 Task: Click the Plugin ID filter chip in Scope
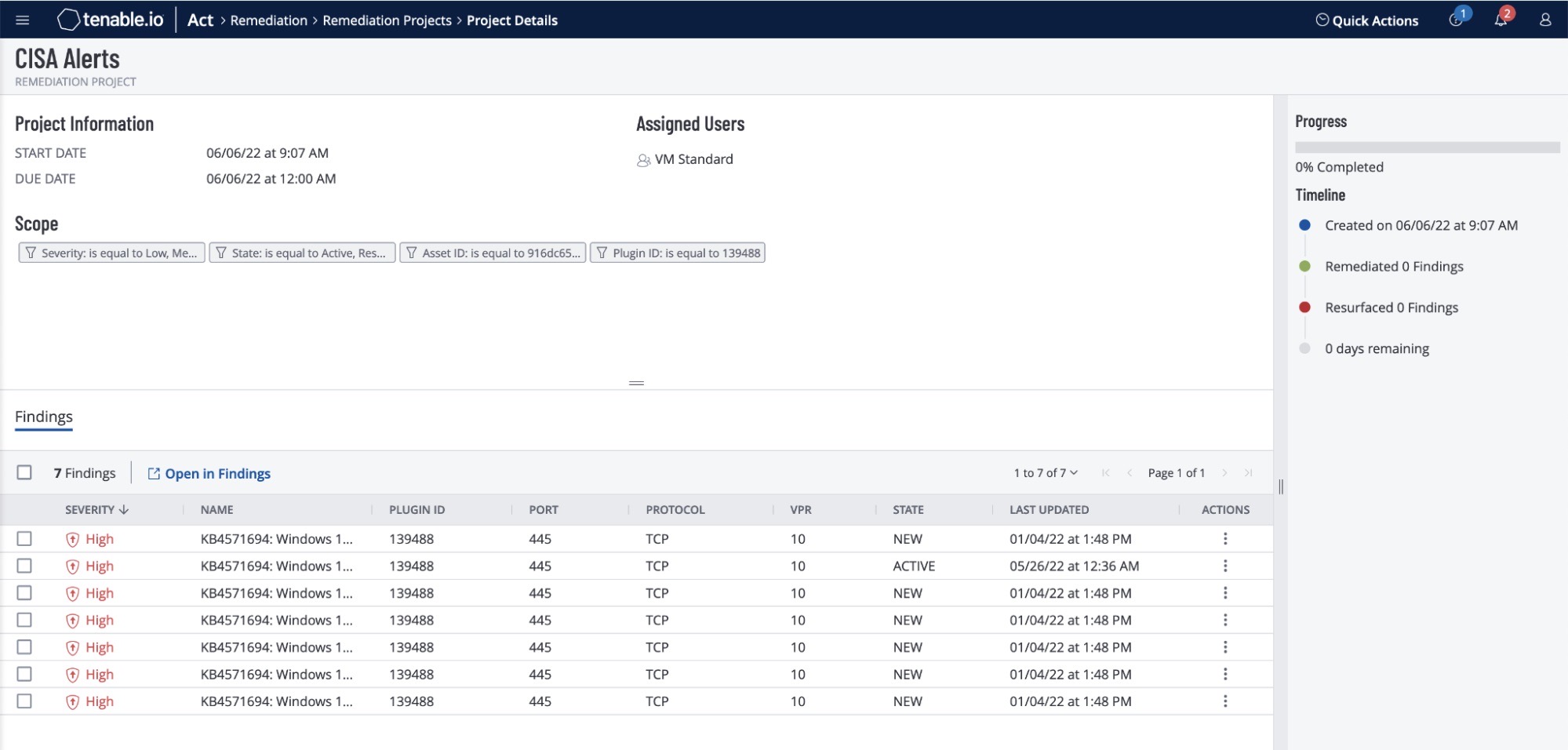(x=677, y=253)
